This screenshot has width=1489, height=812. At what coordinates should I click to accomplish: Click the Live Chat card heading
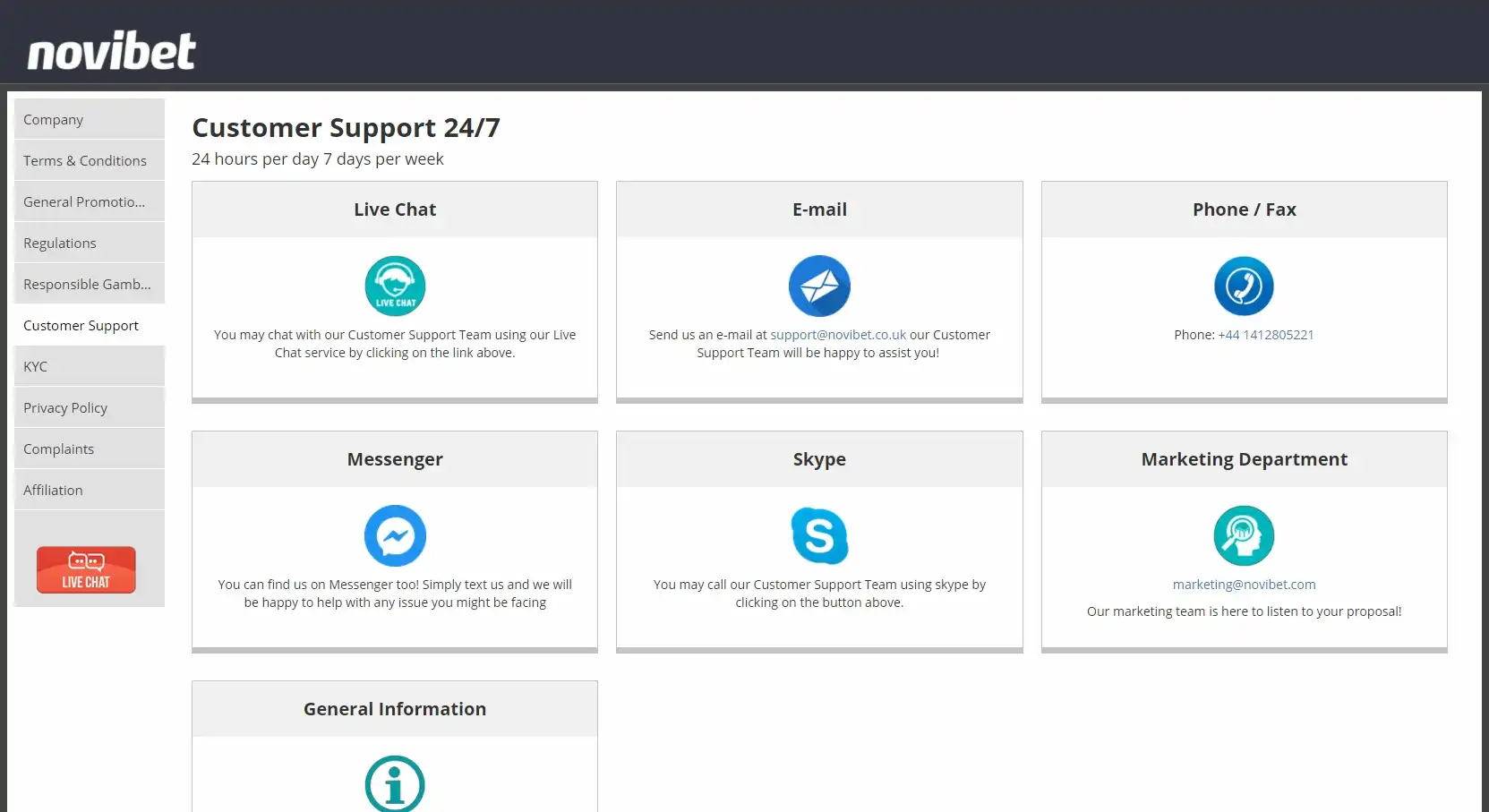395,209
